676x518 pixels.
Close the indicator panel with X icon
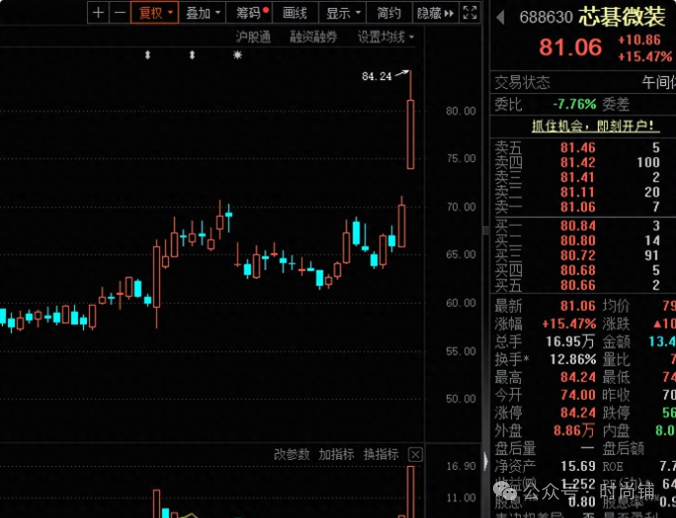(x=415, y=455)
